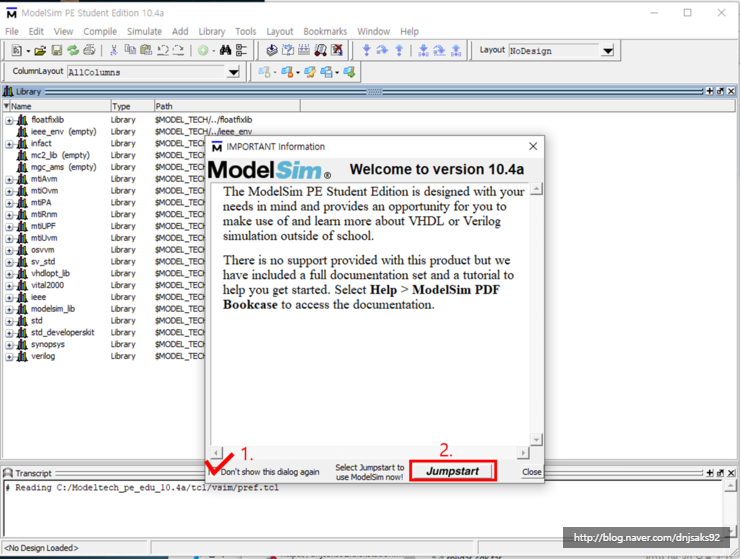Click the red X toolbar icon
Screen dimensions: 740x559
(x=337, y=50)
